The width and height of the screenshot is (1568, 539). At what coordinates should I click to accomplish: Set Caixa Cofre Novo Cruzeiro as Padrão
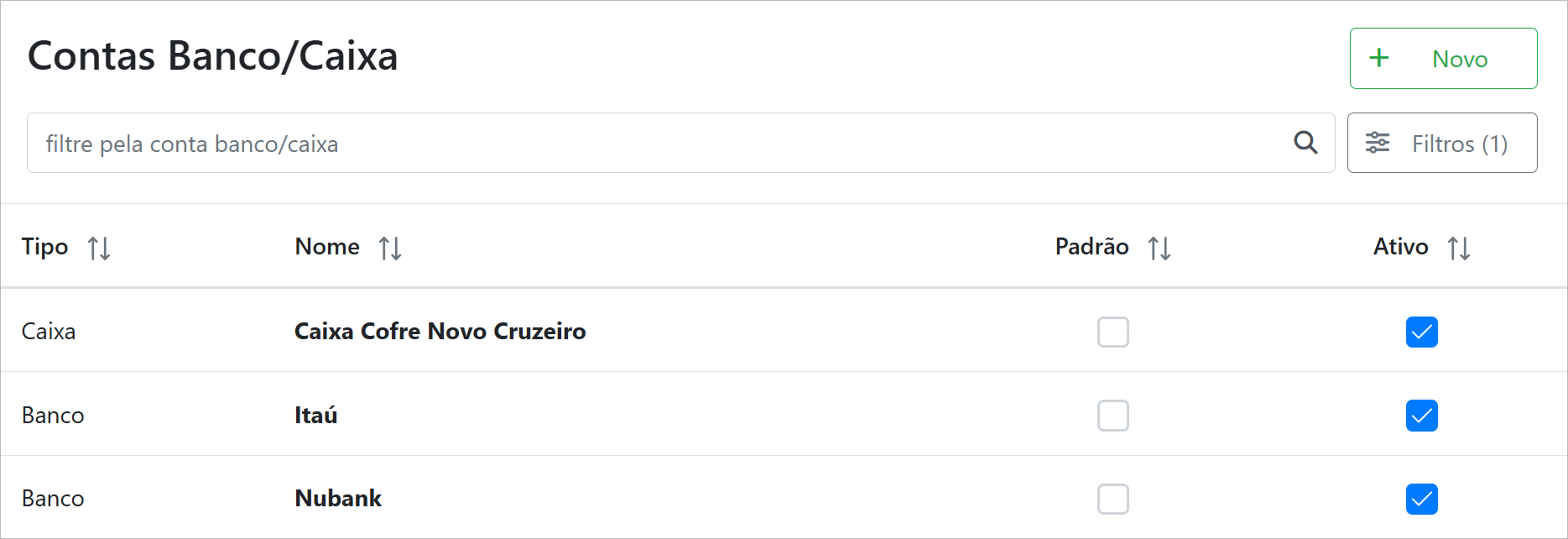click(x=1113, y=332)
